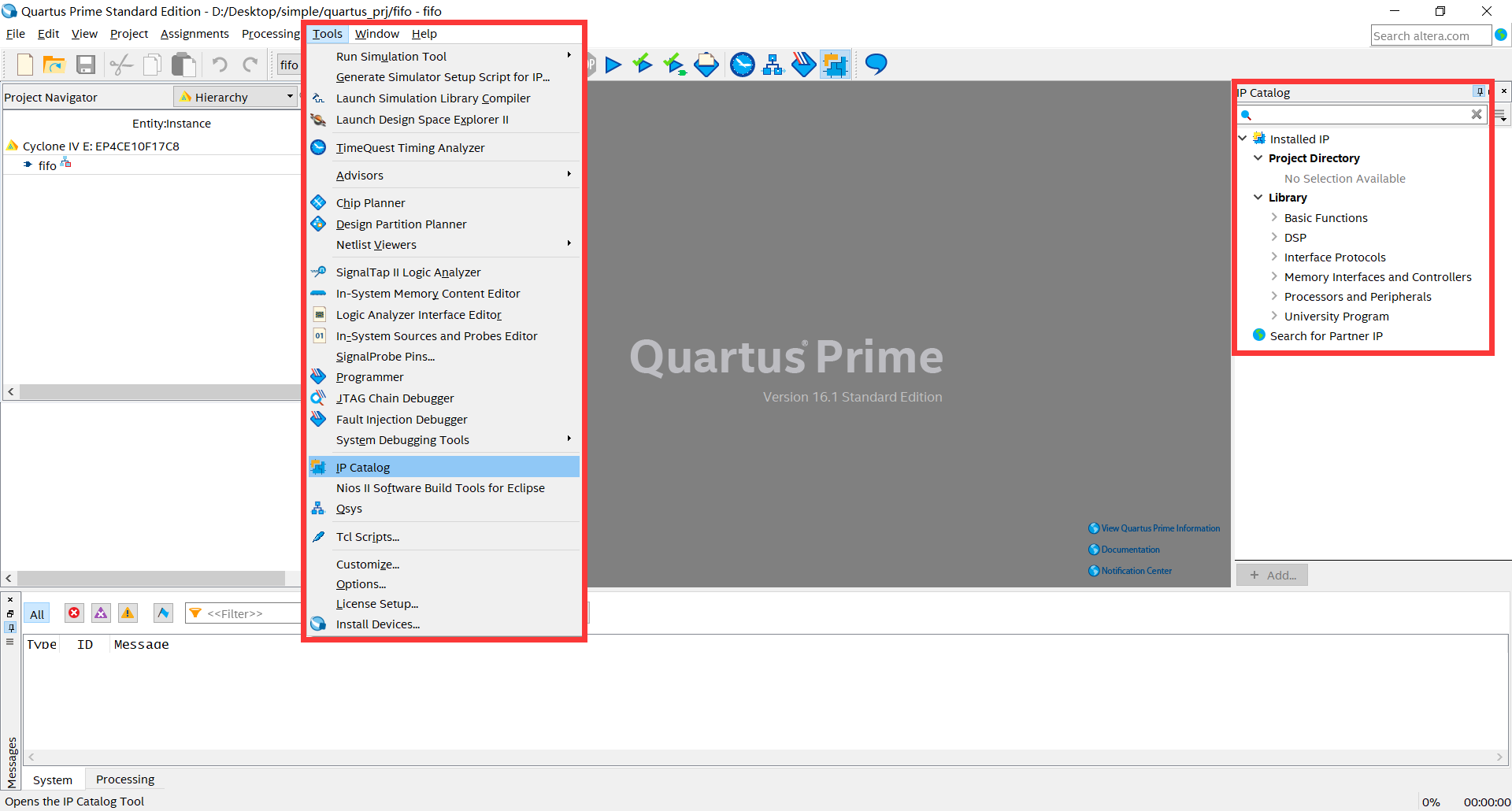Clear the IP Catalog search field

(x=1477, y=114)
